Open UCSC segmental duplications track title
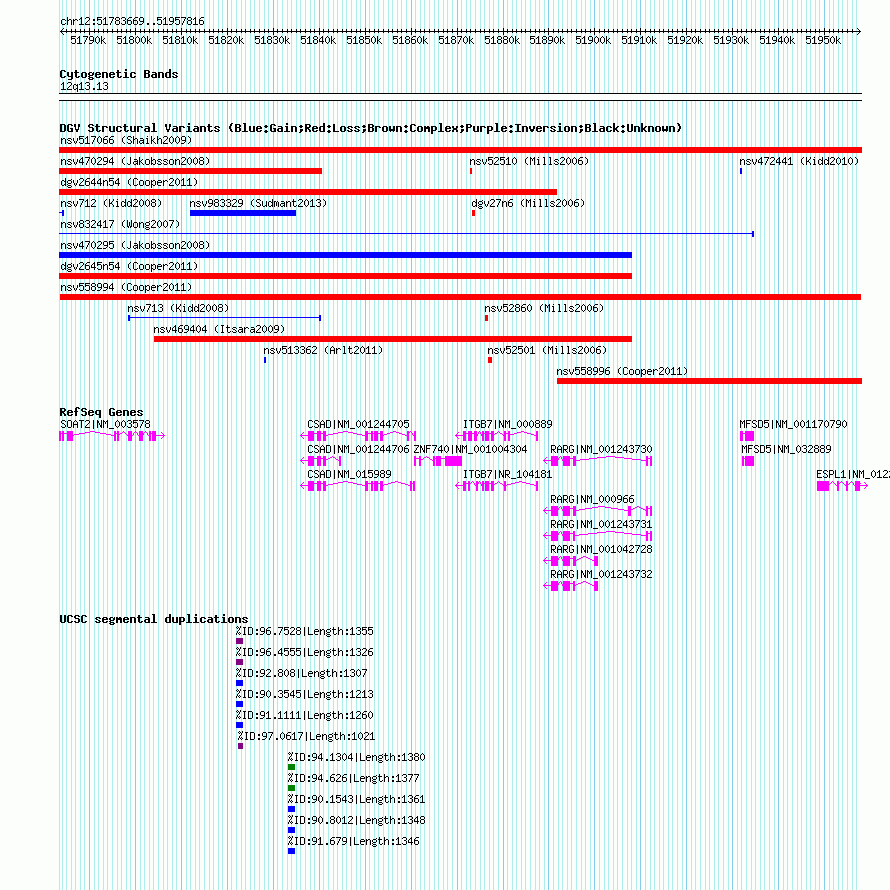The height and width of the screenshot is (890, 890). pyautogui.click(x=154, y=619)
